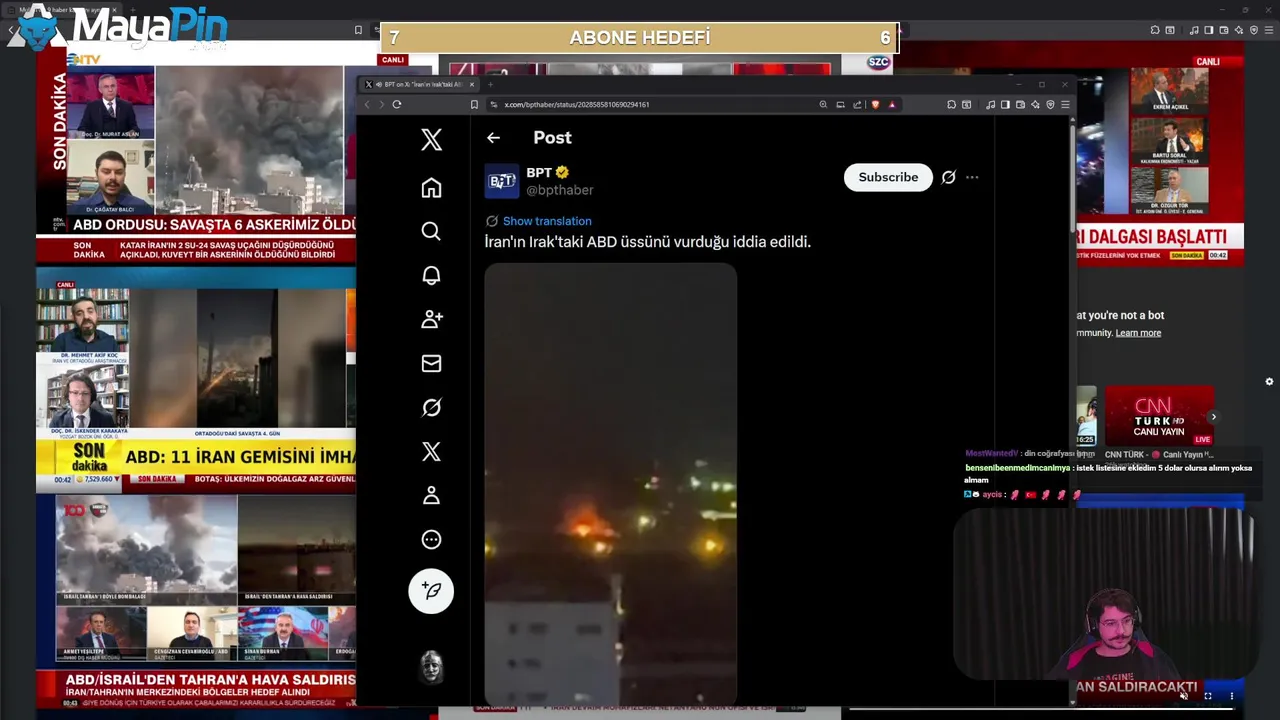Viewport: 1280px width, 720px height.
Task: Open Brave Wallet in back window
Action: point(1224,30)
